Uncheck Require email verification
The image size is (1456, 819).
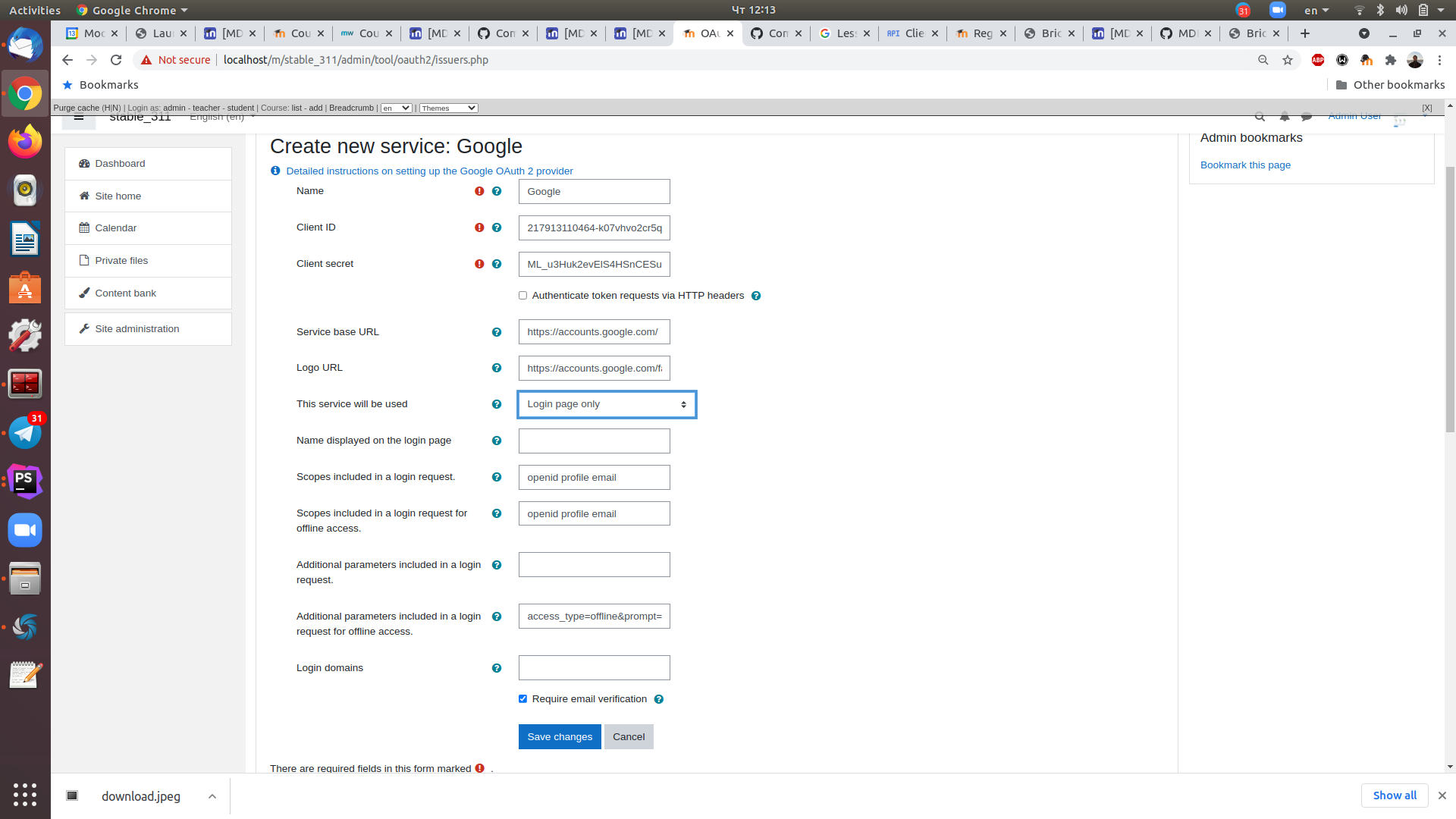[x=522, y=699]
